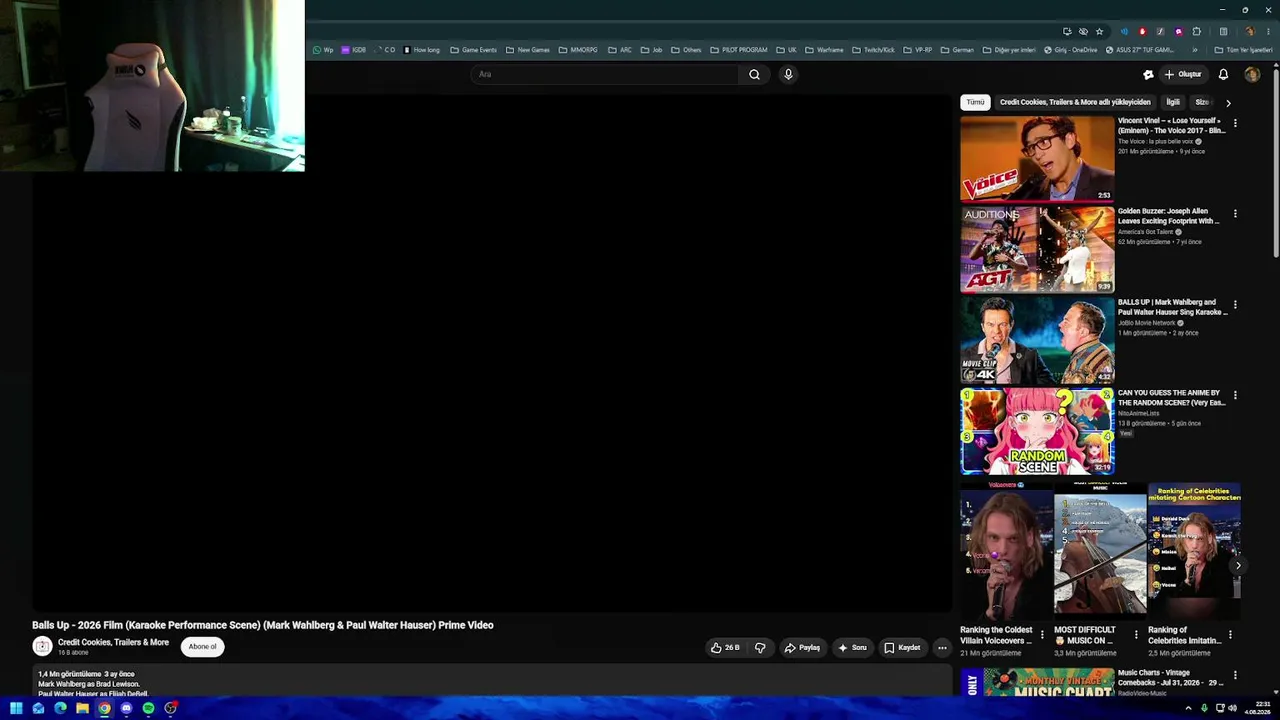The image size is (1280, 720).
Task: Open options for MOST DIFFICULT MUSIC short
Action: pos(1136,635)
